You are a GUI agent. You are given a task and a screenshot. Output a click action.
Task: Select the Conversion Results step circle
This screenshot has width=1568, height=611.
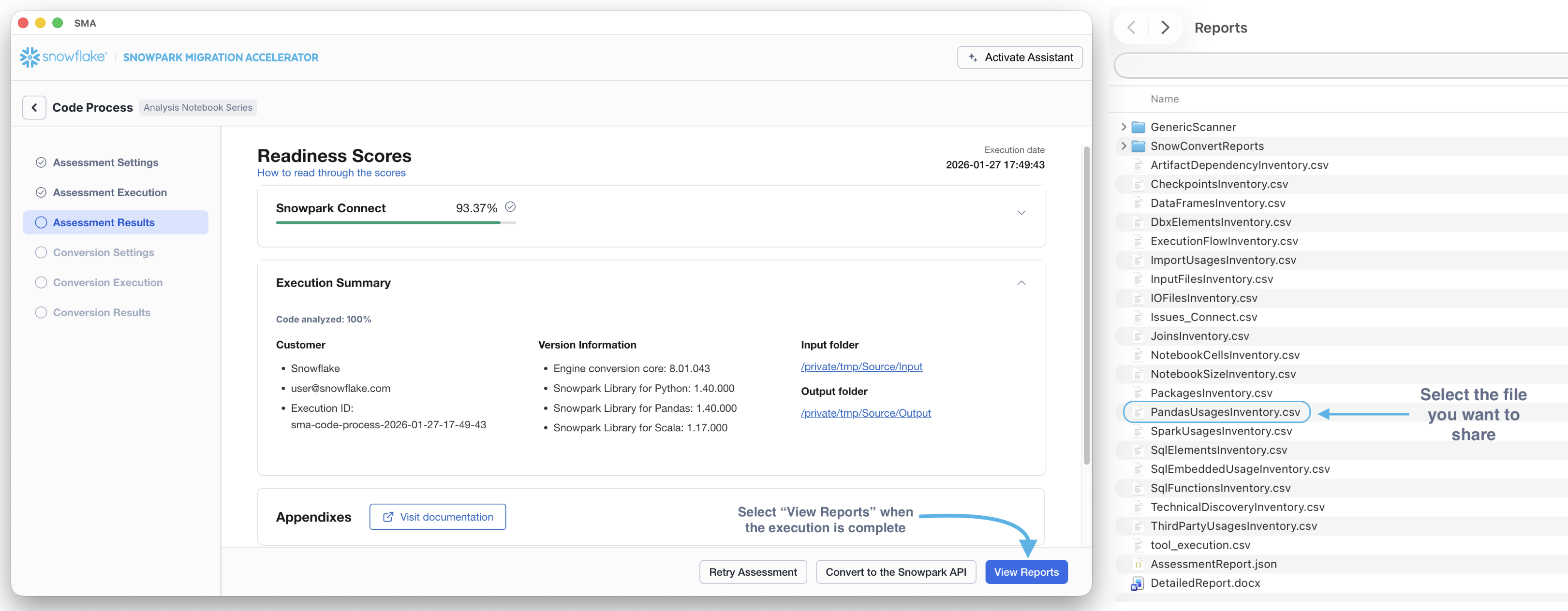(x=41, y=313)
